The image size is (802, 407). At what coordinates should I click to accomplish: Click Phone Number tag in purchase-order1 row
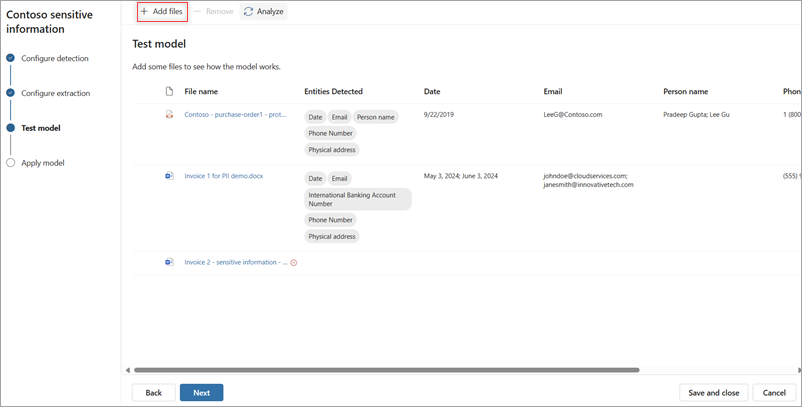coord(330,133)
